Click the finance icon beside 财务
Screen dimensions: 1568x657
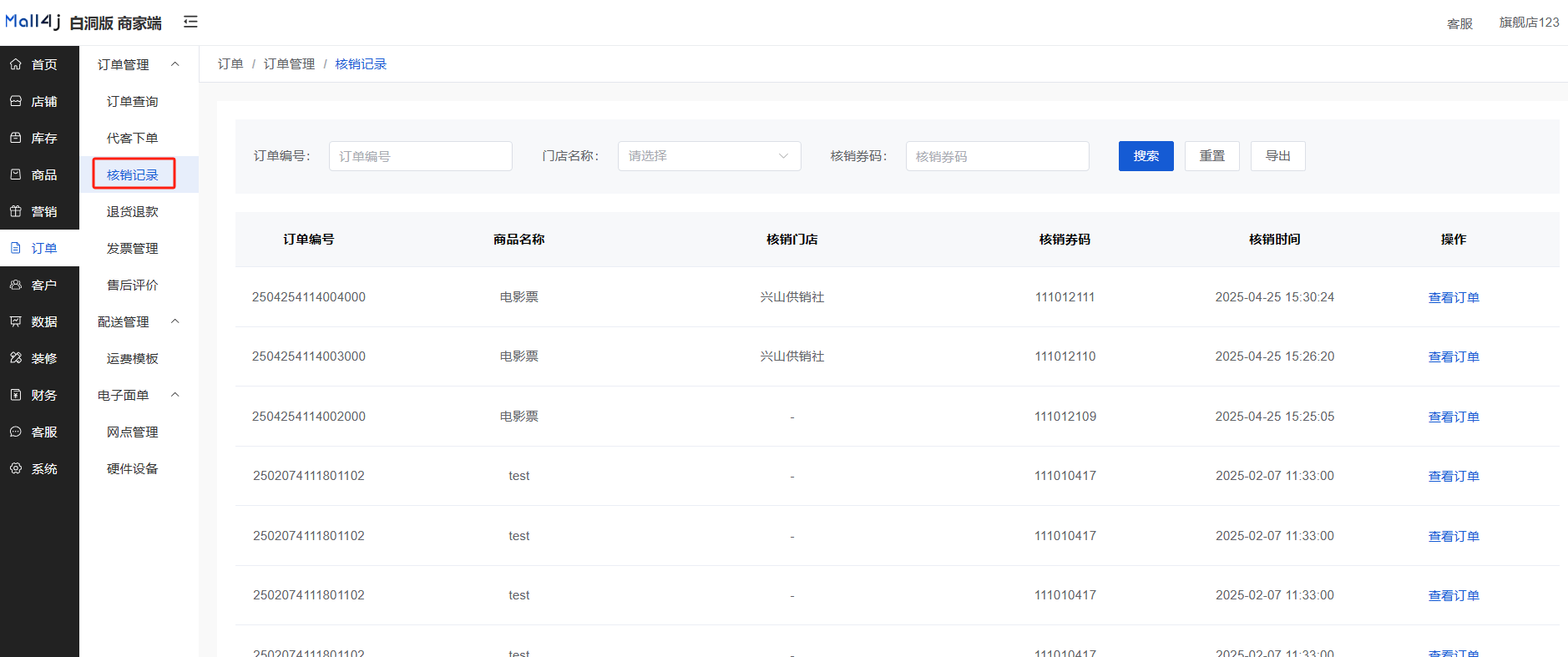tap(16, 395)
